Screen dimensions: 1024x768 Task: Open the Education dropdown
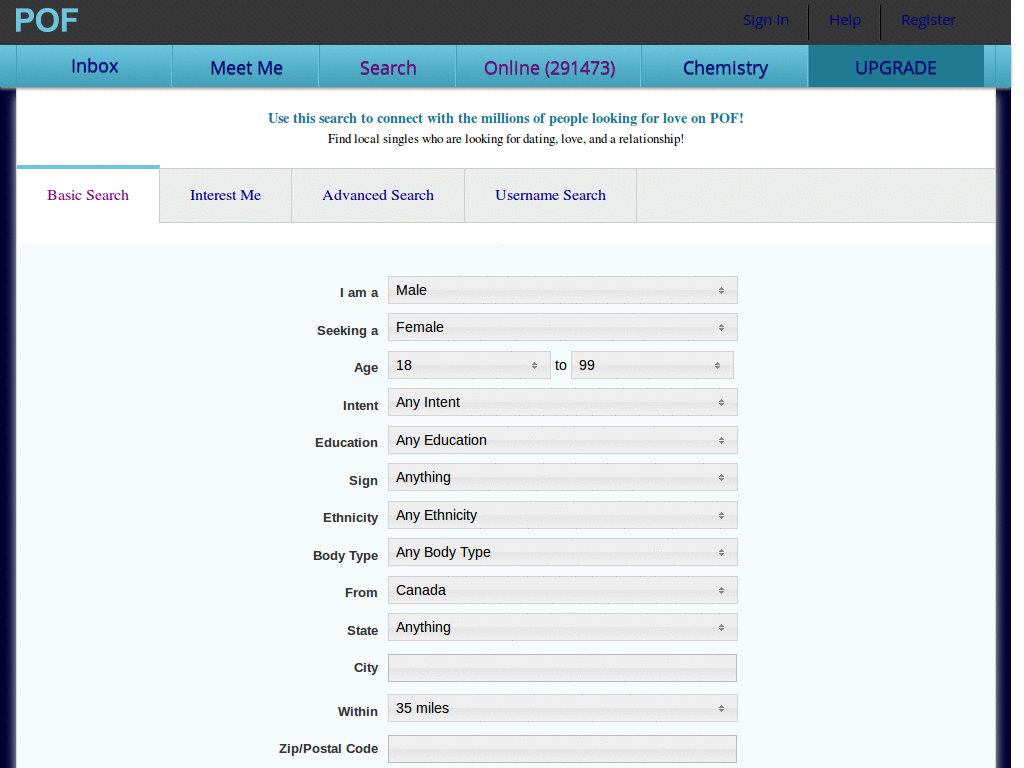(x=562, y=439)
